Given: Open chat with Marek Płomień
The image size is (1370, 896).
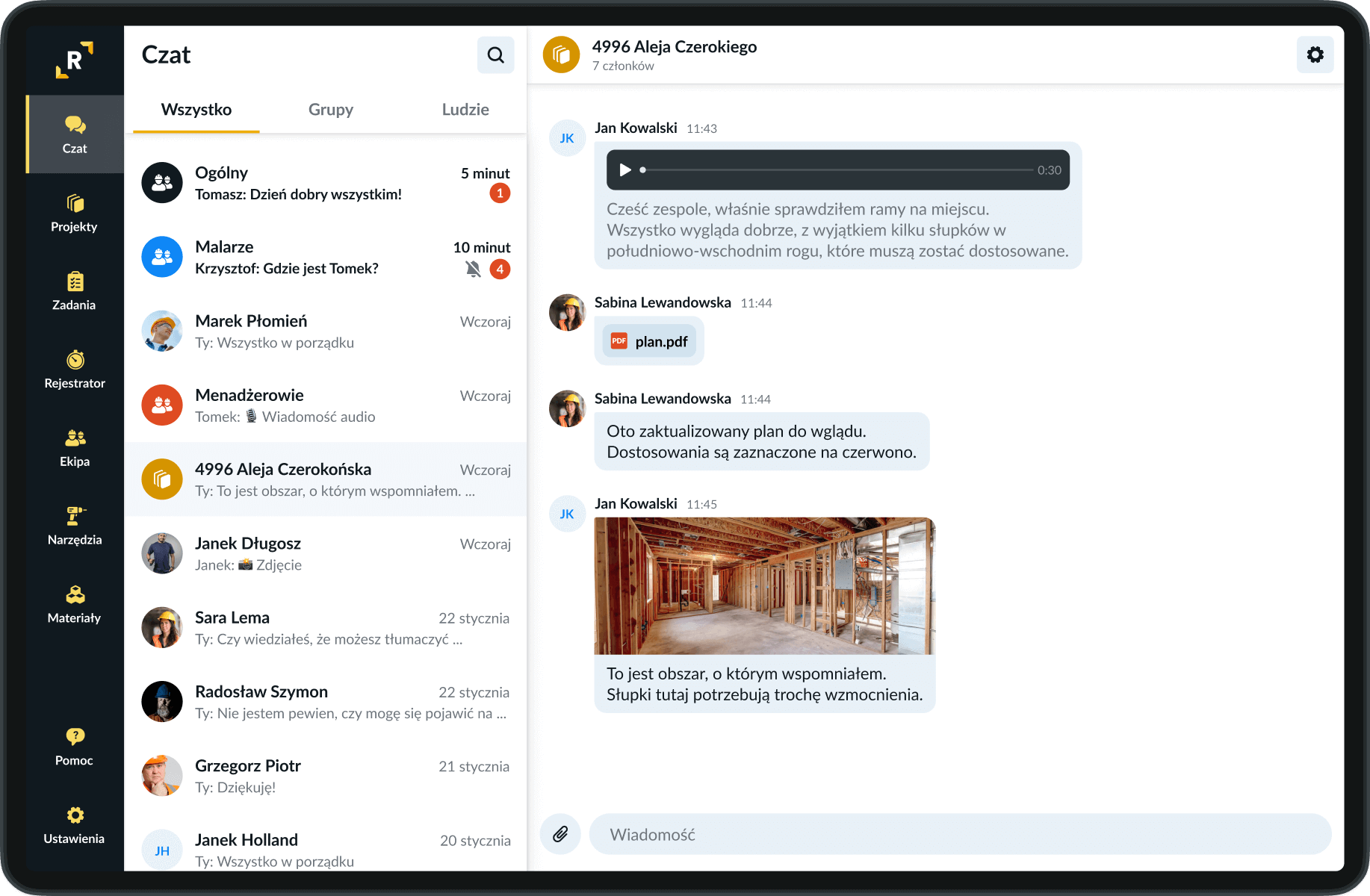Looking at the screenshot, I should coord(326,331).
